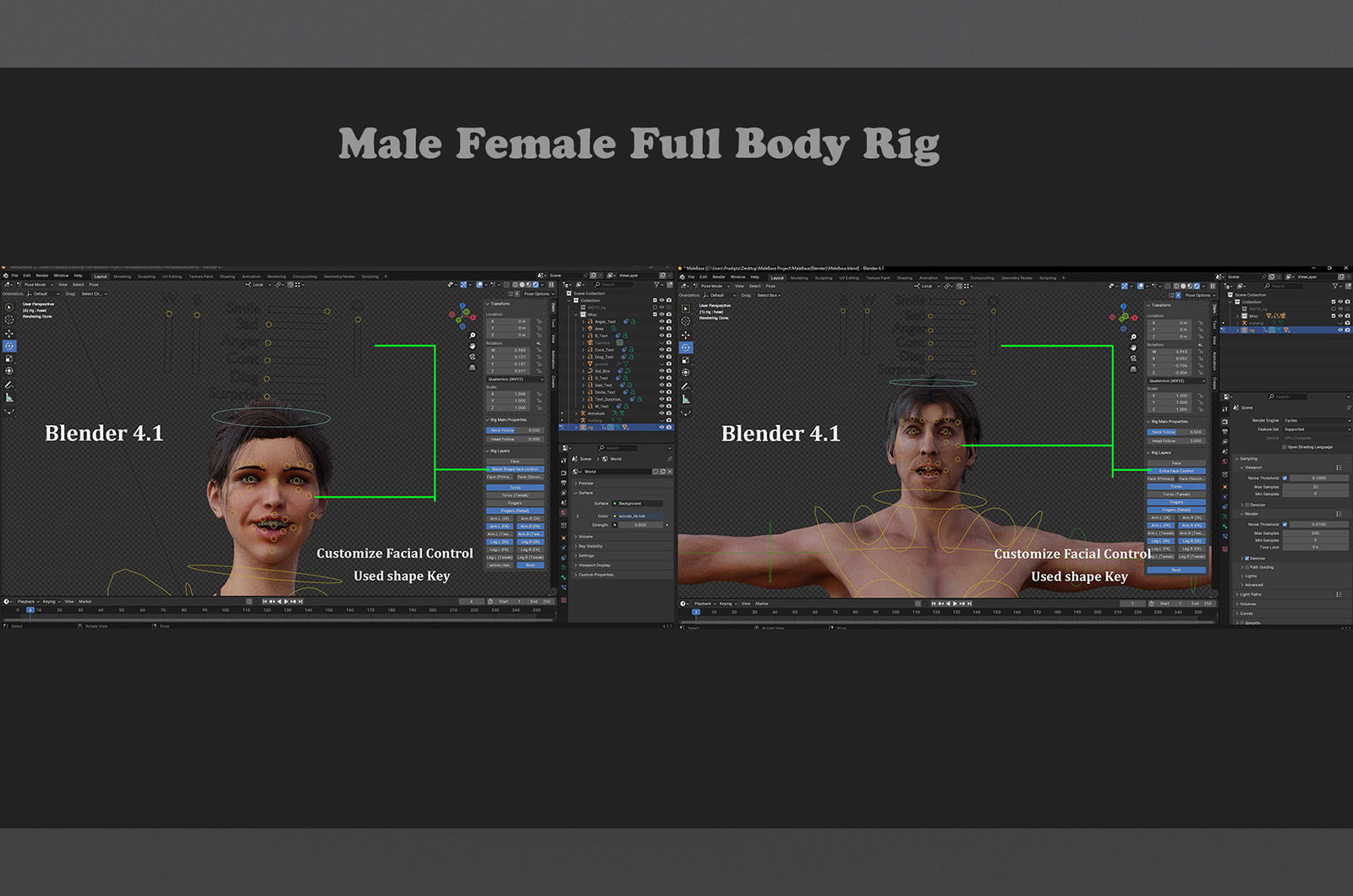Select the Move tool in male rig viewport
Screen dimensions: 1353x896
(x=686, y=335)
